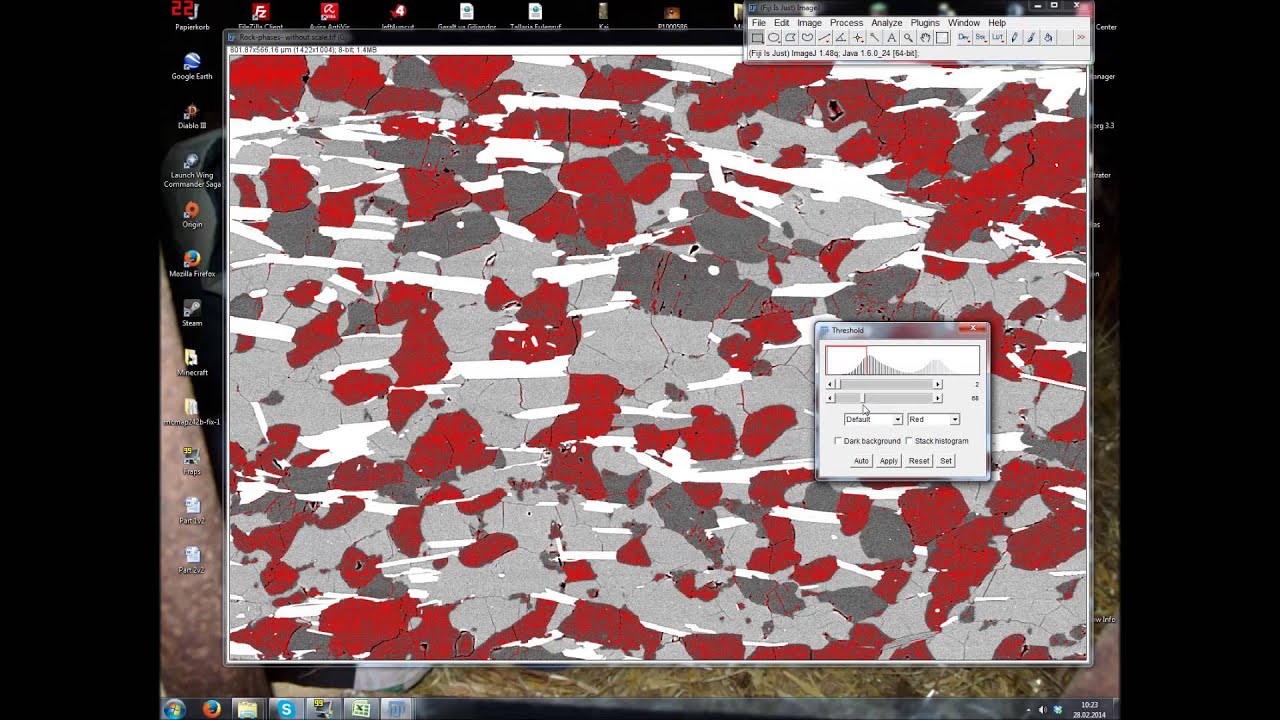Select the Pencil tool

[1015, 37]
